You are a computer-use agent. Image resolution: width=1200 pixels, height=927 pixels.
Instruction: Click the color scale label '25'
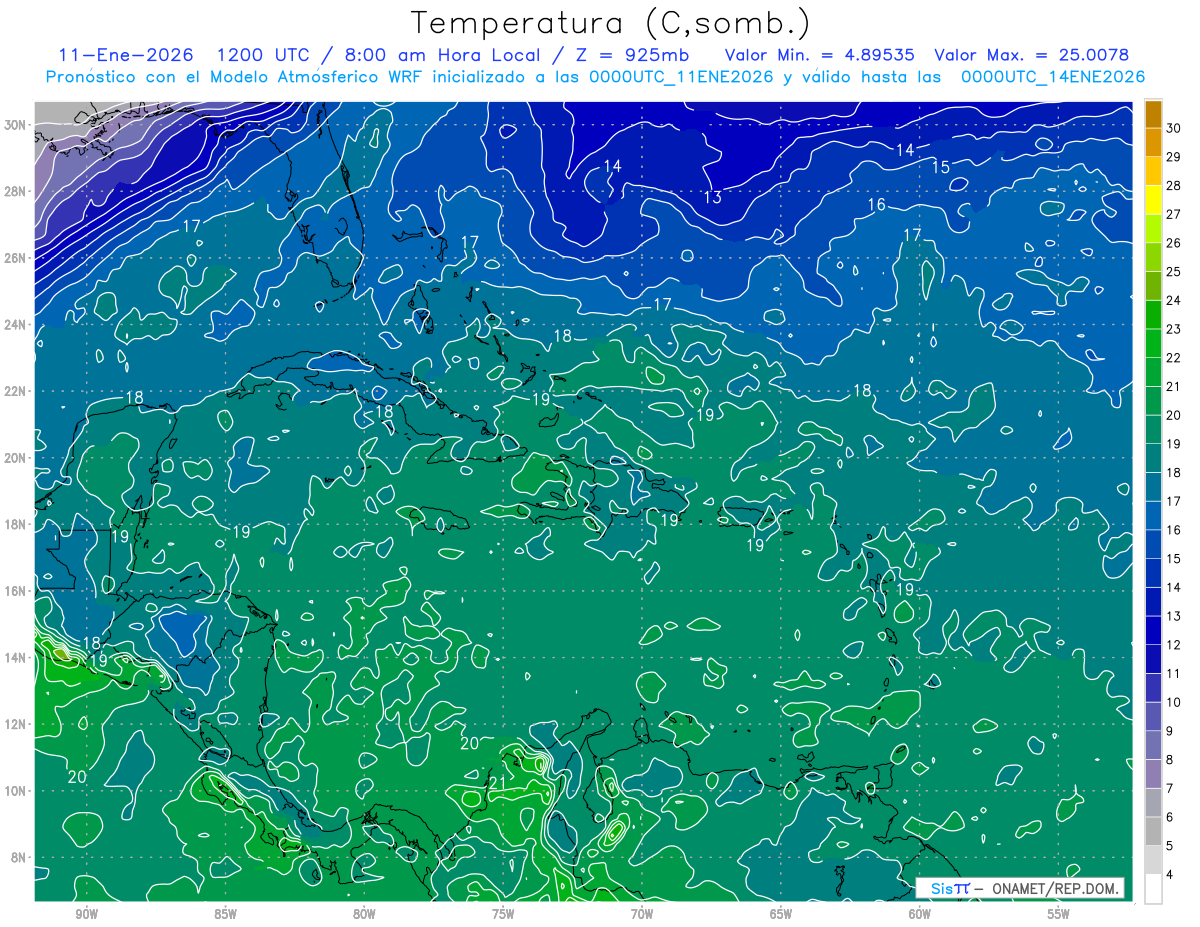coord(1174,271)
